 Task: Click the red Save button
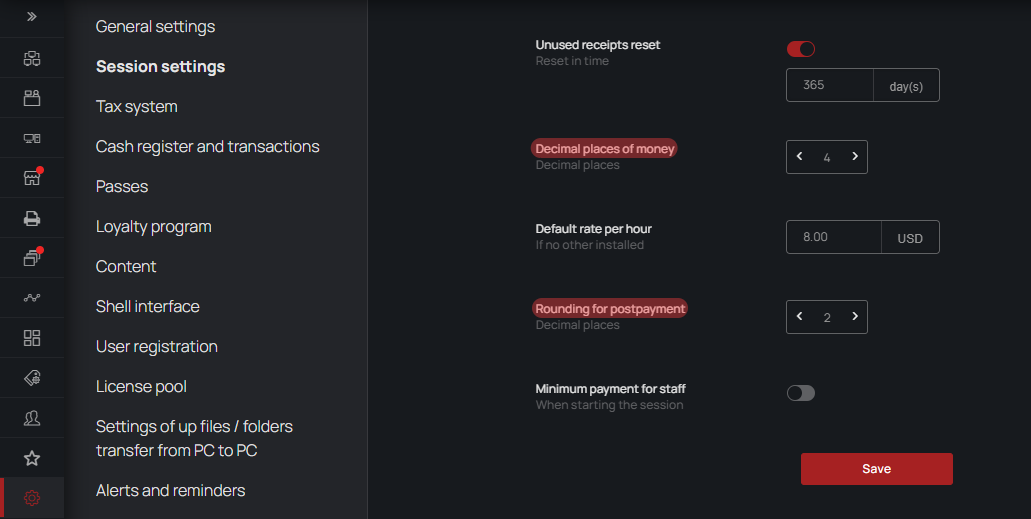coord(876,469)
